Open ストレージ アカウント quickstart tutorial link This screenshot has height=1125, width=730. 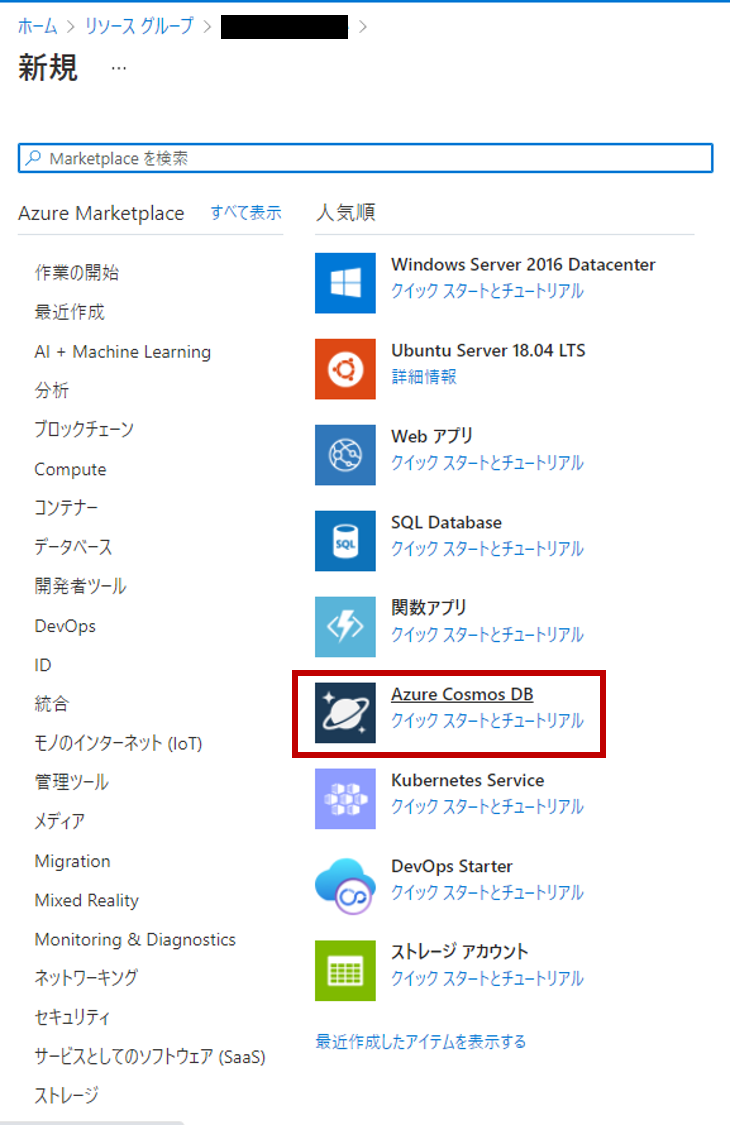tap(487, 979)
